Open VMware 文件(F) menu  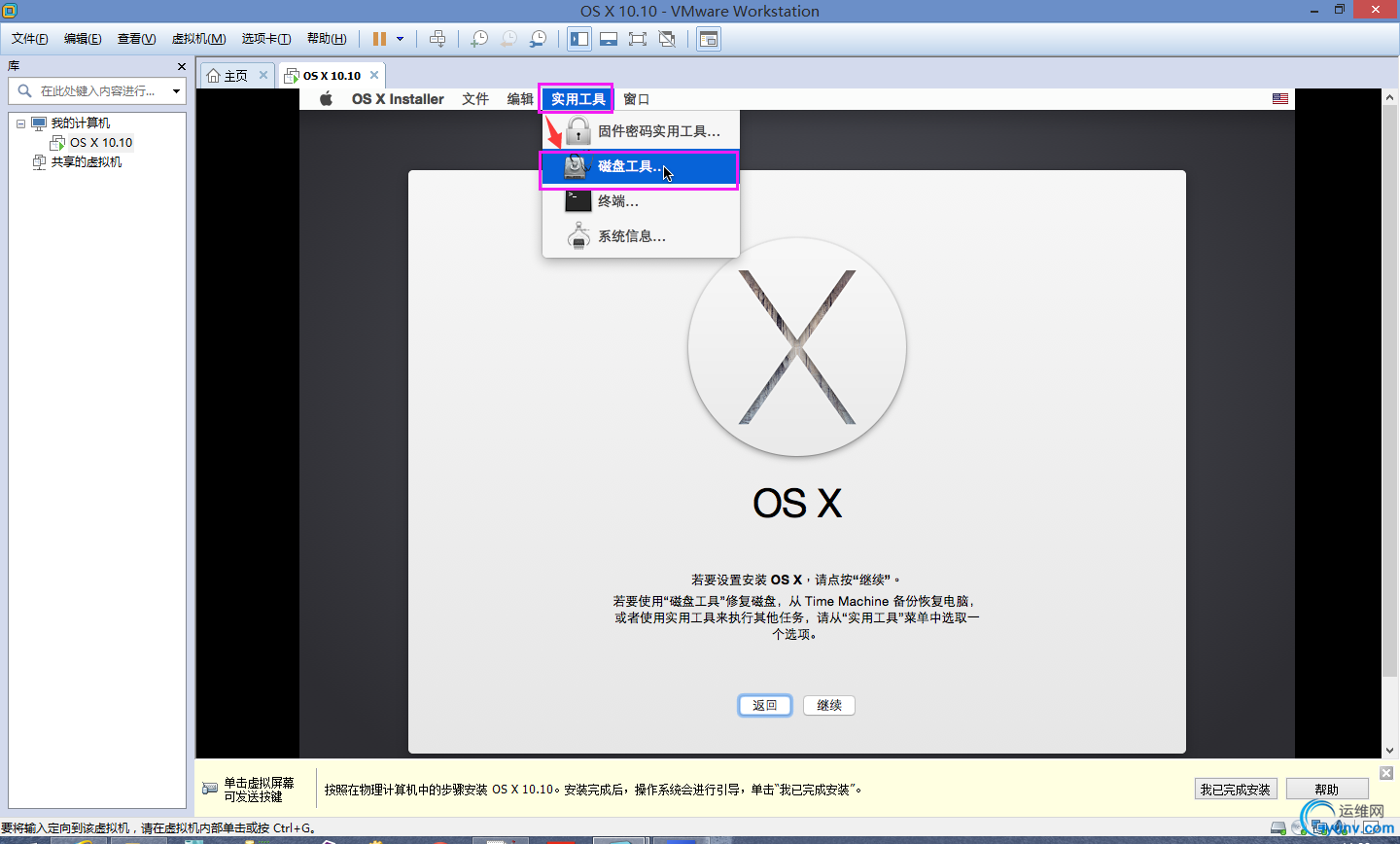pos(30,39)
